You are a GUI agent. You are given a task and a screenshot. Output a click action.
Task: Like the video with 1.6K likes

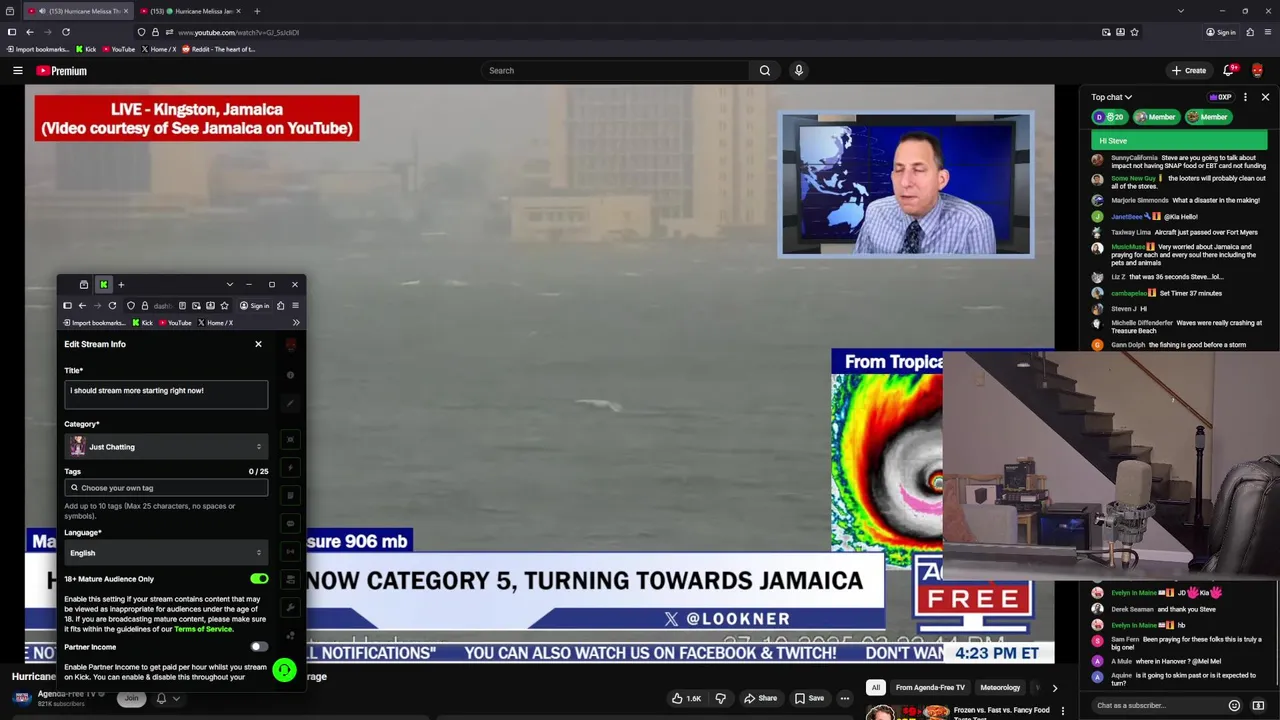pyautogui.click(x=687, y=698)
